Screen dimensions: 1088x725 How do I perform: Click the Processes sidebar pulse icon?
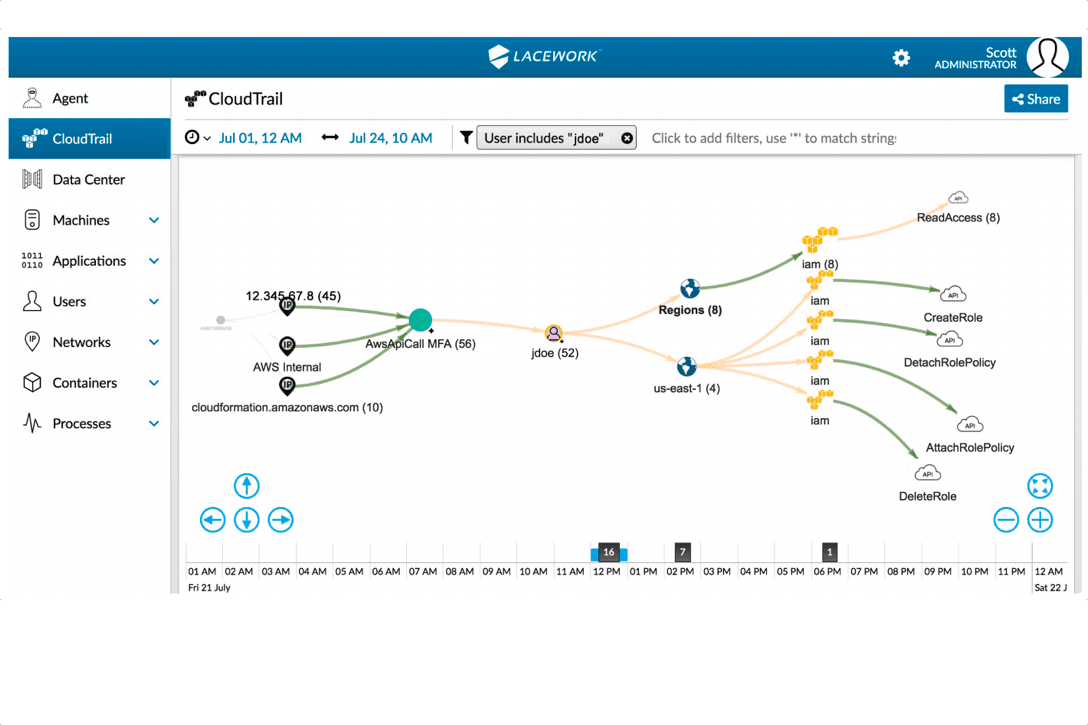point(32,423)
